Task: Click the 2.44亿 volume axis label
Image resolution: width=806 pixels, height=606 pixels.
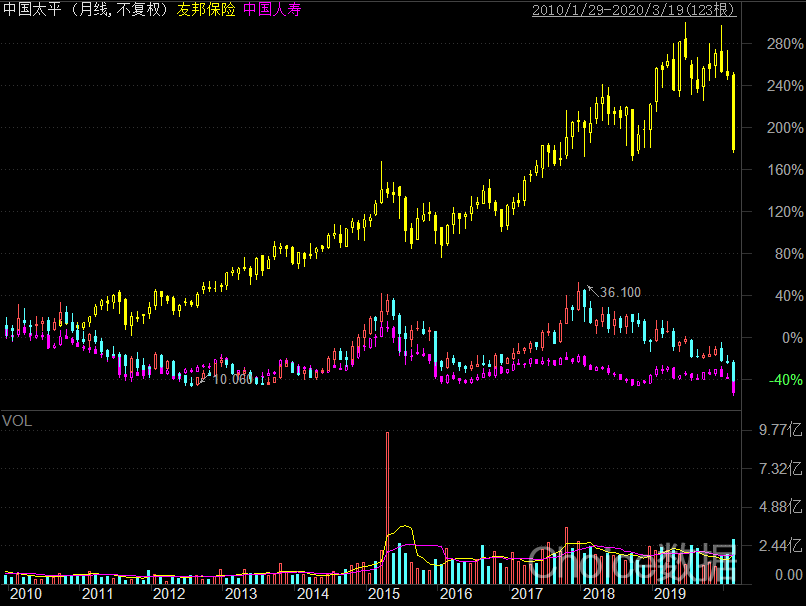Action: tap(780, 545)
